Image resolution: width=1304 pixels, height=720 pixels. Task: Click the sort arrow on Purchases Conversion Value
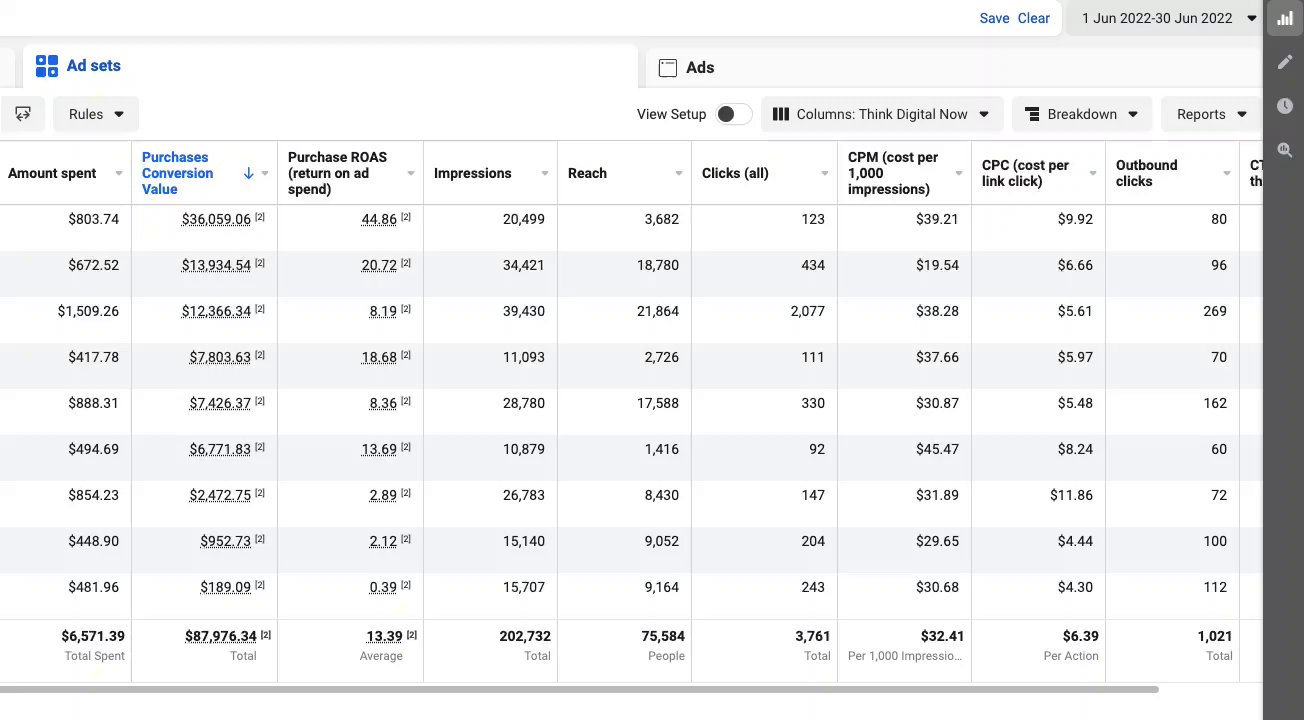(x=248, y=173)
